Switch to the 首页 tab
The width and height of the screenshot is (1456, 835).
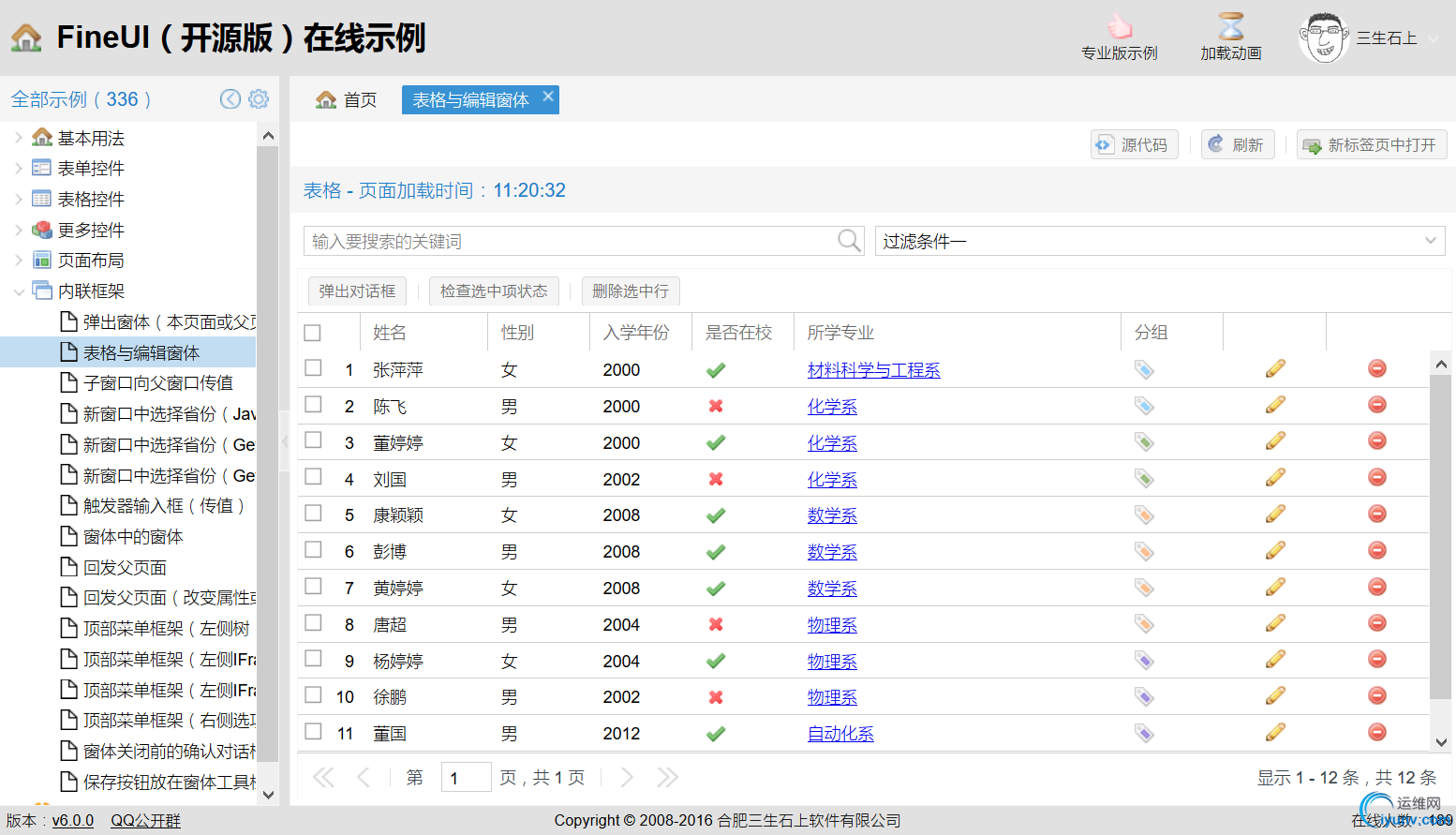click(347, 100)
